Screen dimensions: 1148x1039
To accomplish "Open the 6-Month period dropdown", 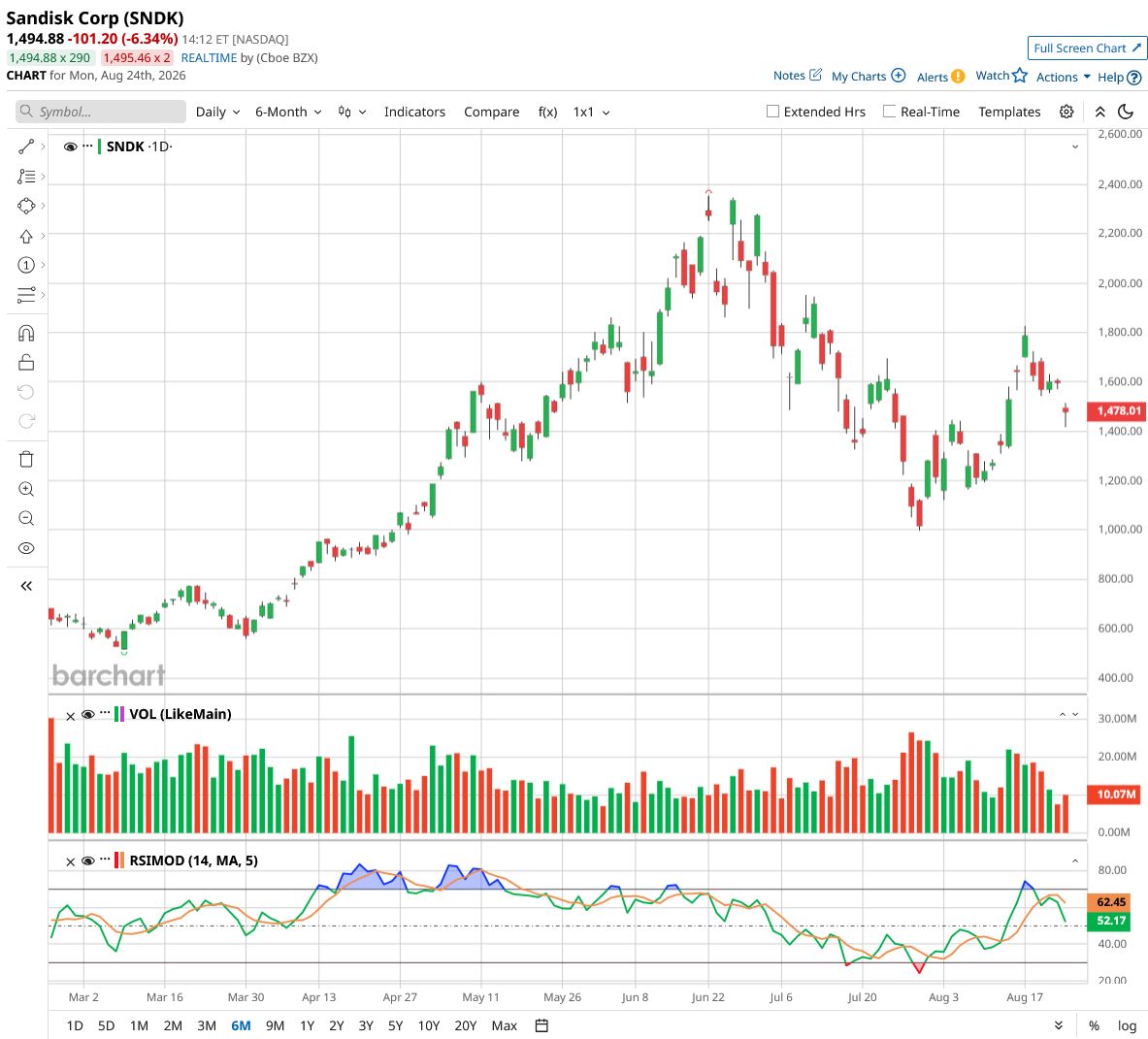I will (288, 112).
